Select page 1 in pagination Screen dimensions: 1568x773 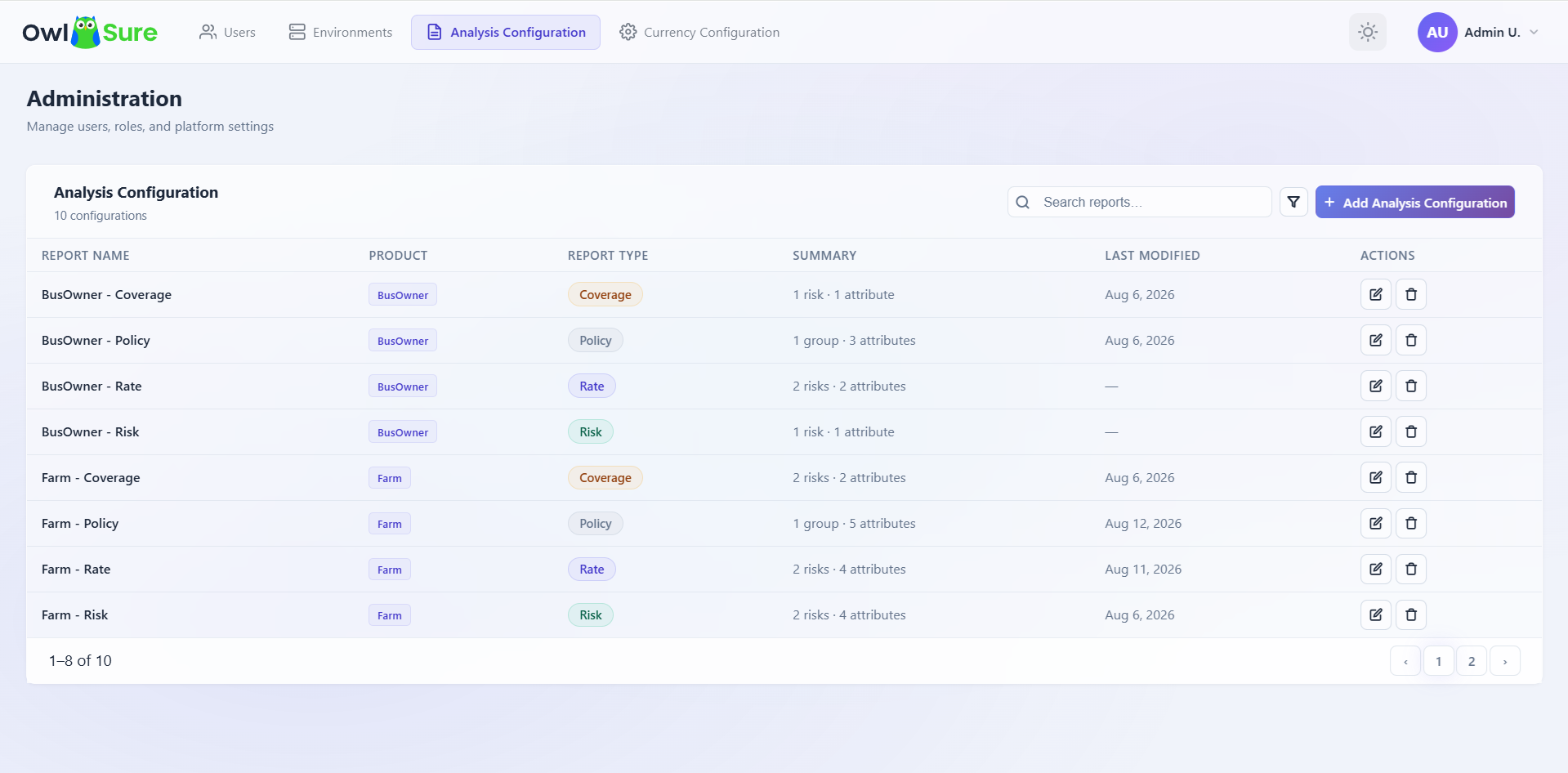1439,661
